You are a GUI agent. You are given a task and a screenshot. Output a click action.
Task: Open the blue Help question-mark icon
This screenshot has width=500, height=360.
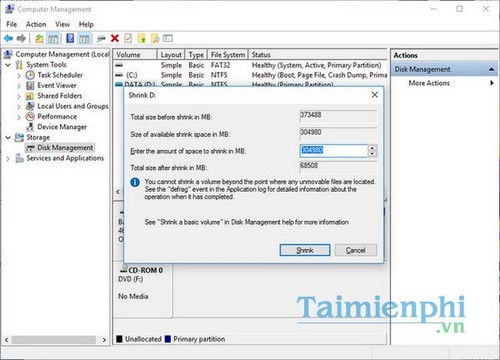pos(70,39)
